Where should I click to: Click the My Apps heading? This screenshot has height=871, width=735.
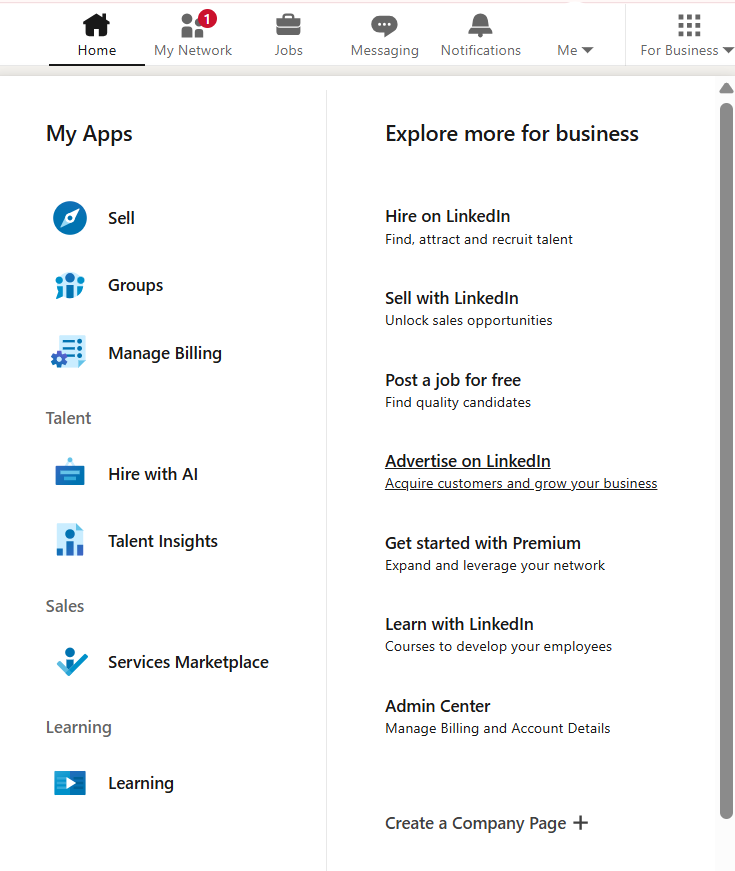tap(89, 135)
